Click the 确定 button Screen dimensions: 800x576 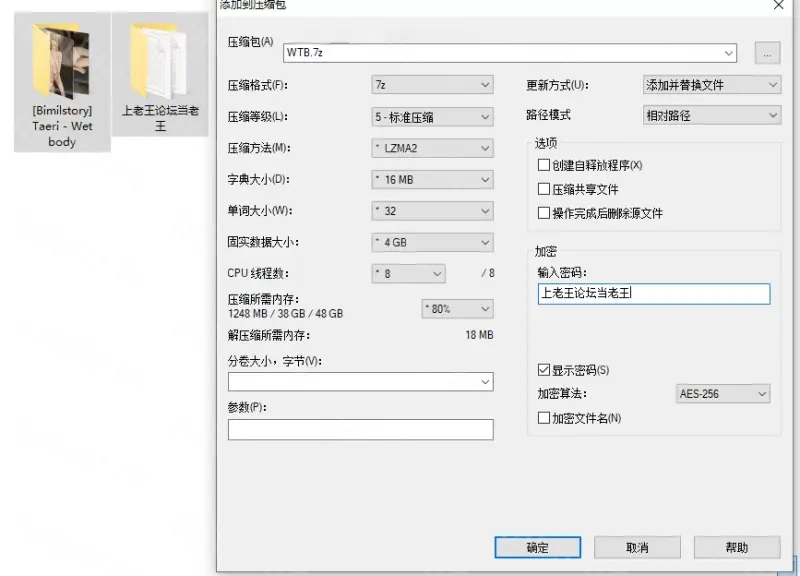[x=538, y=547]
